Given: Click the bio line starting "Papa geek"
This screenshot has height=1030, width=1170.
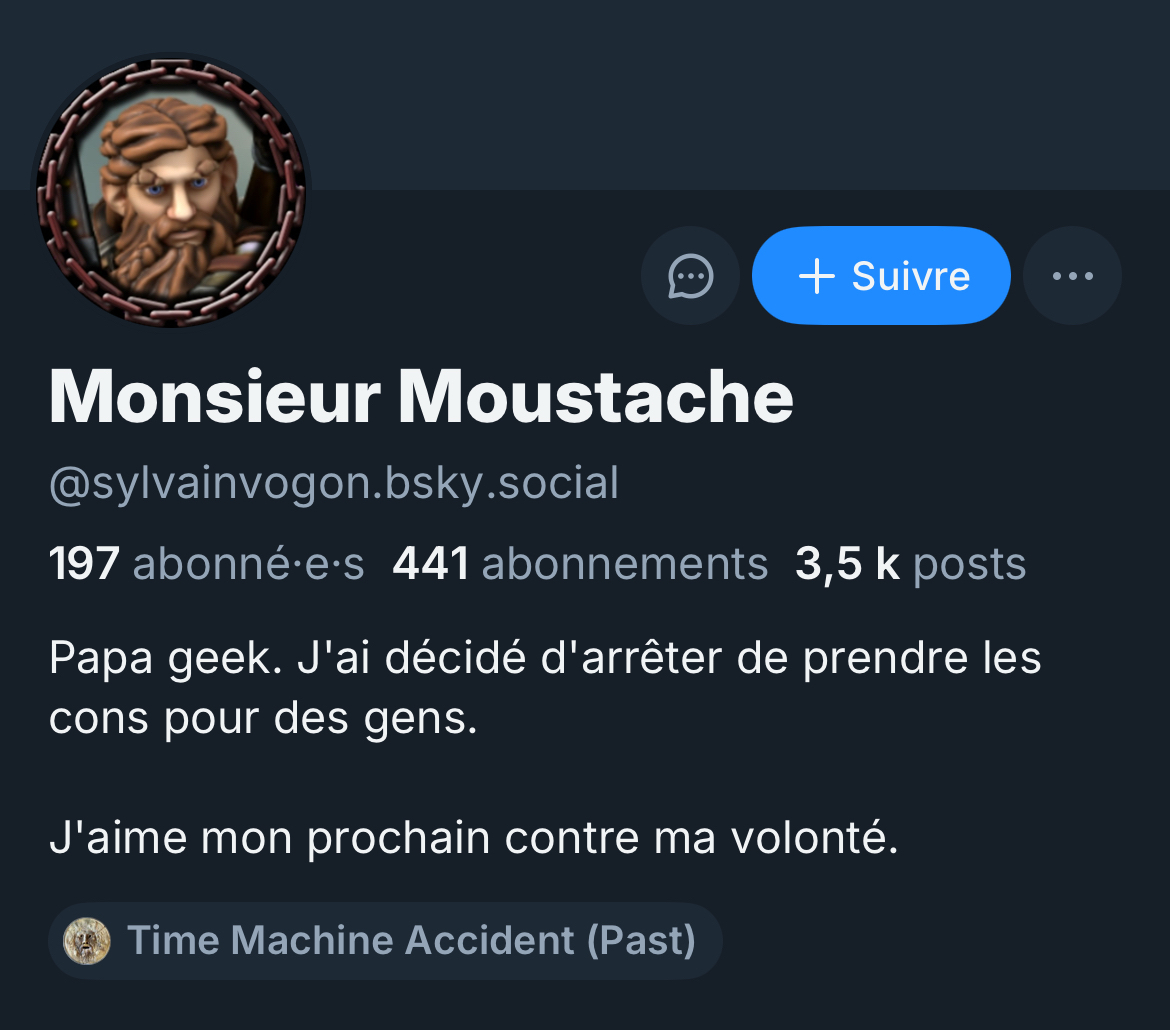Looking at the screenshot, I should pos(545,659).
